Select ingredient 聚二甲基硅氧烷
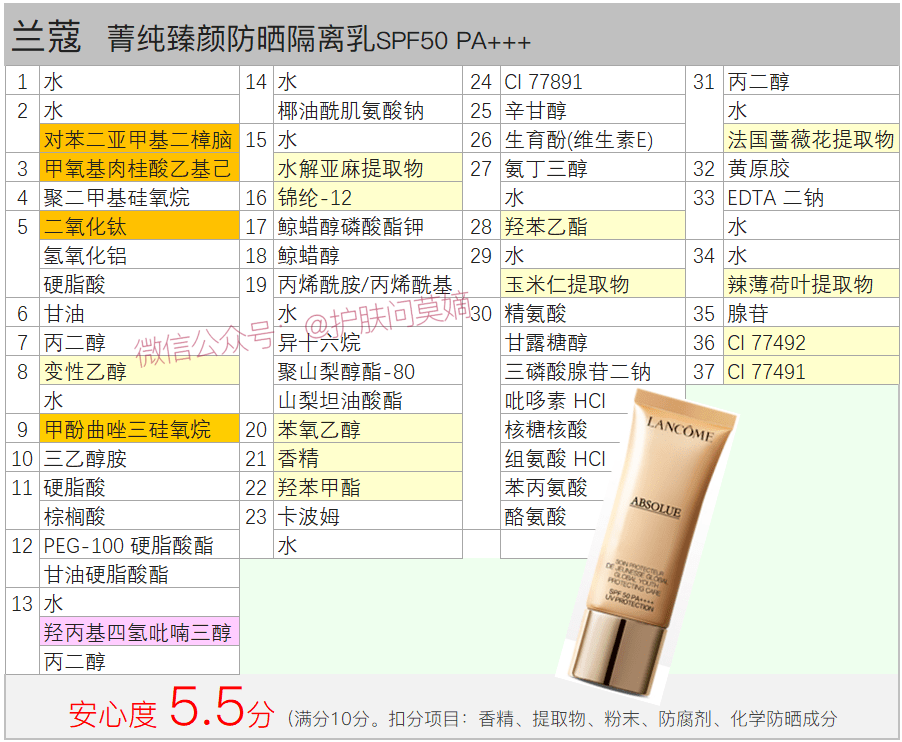The width and height of the screenshot is (902, 742). [x=139, y=197]
